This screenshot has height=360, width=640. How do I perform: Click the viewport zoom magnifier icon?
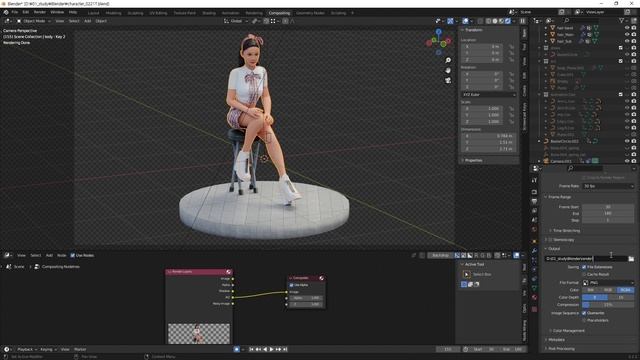pos(448,60)
